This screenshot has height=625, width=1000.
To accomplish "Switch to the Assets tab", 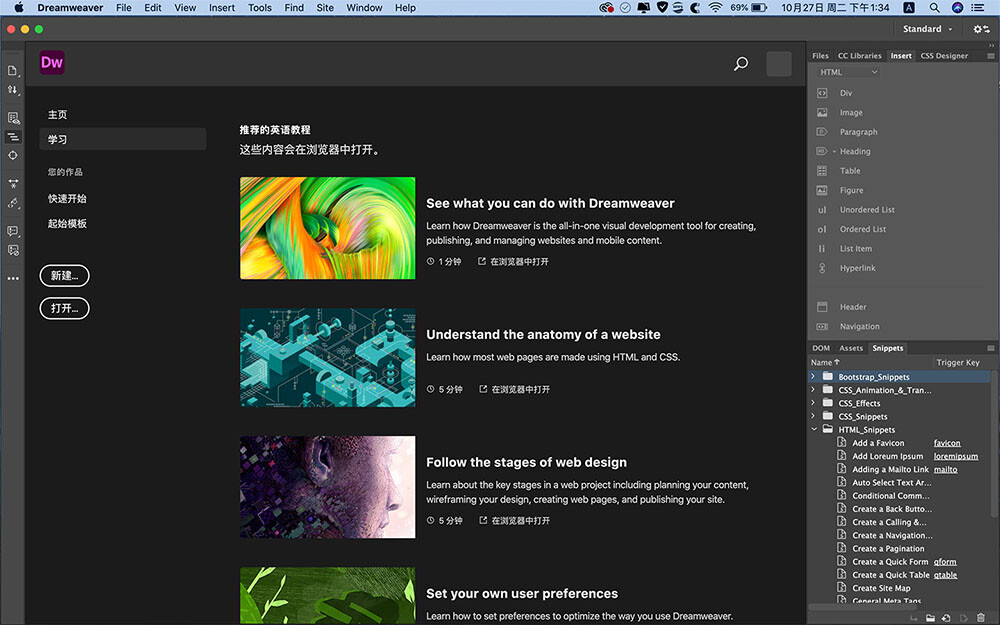I will click(x=851, y=348).
